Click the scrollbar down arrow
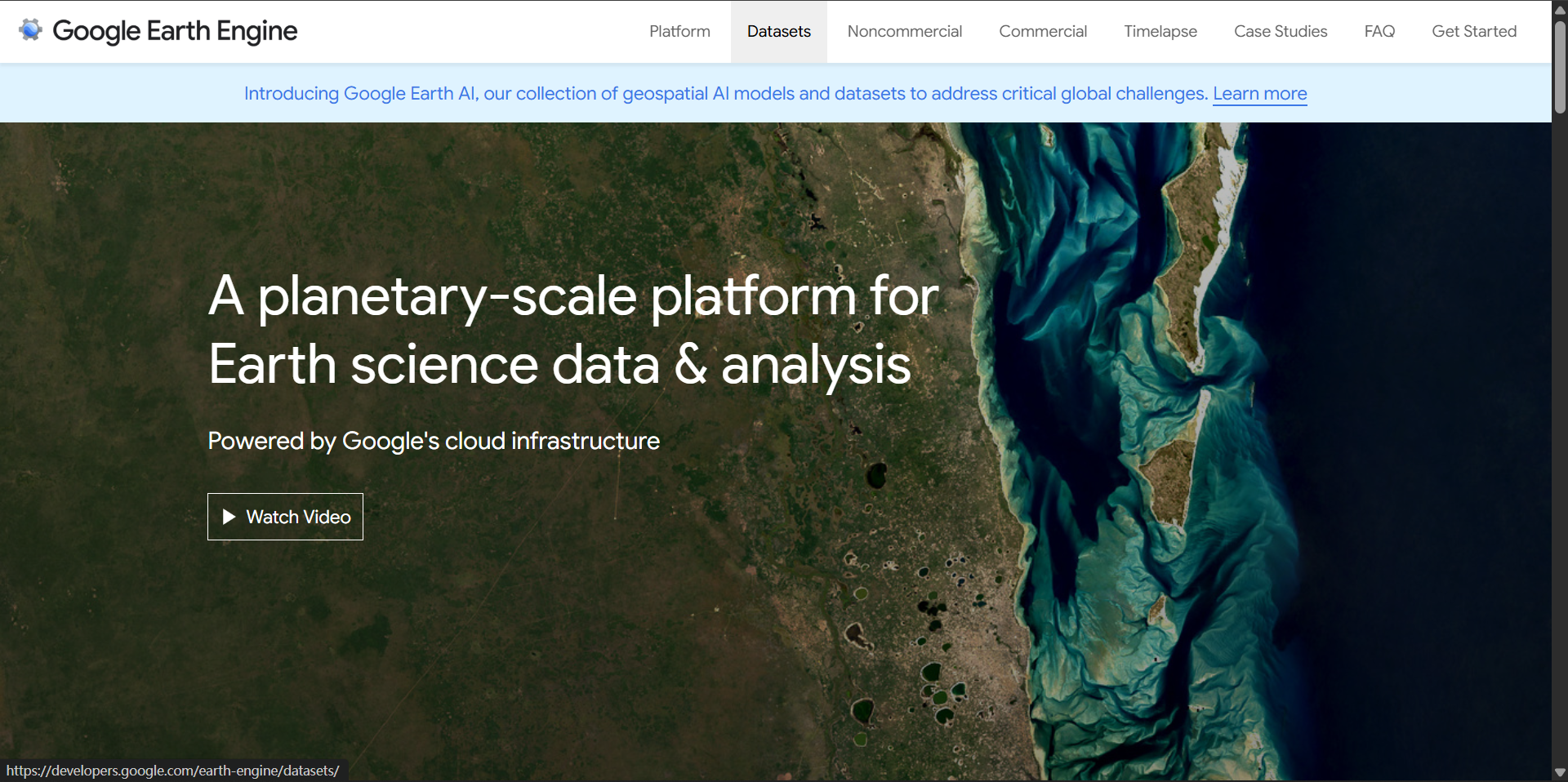The width and height of the screenshot is (1568, 782). (1560, 772)
